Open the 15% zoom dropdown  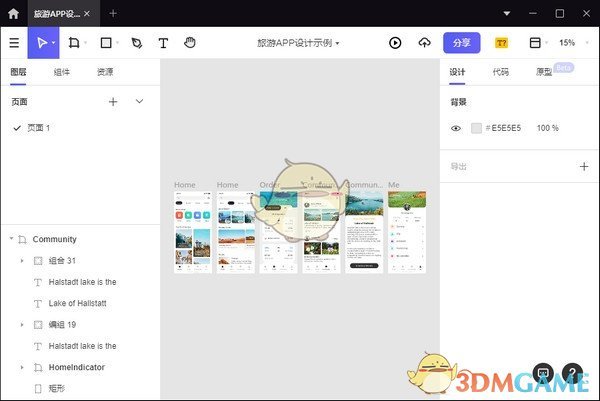coord(568,43)
